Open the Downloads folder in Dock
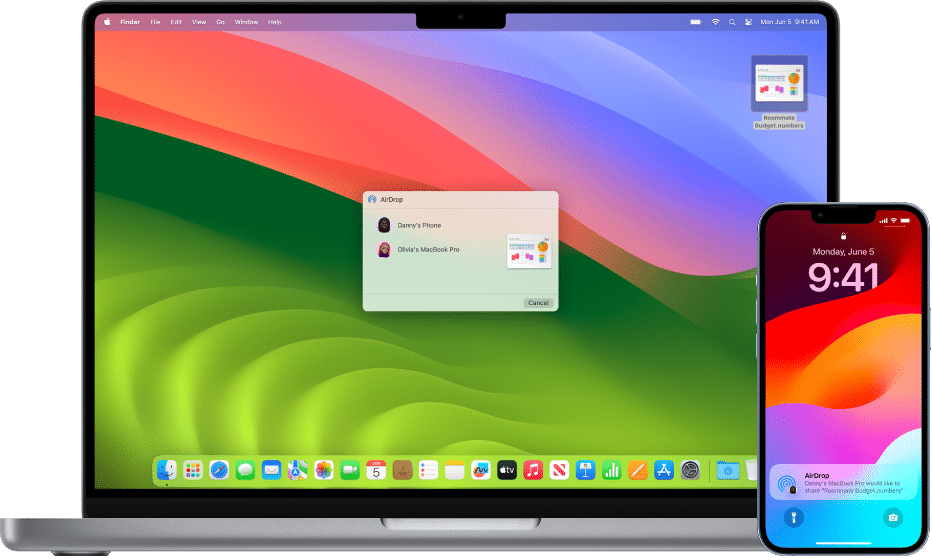 728,471
